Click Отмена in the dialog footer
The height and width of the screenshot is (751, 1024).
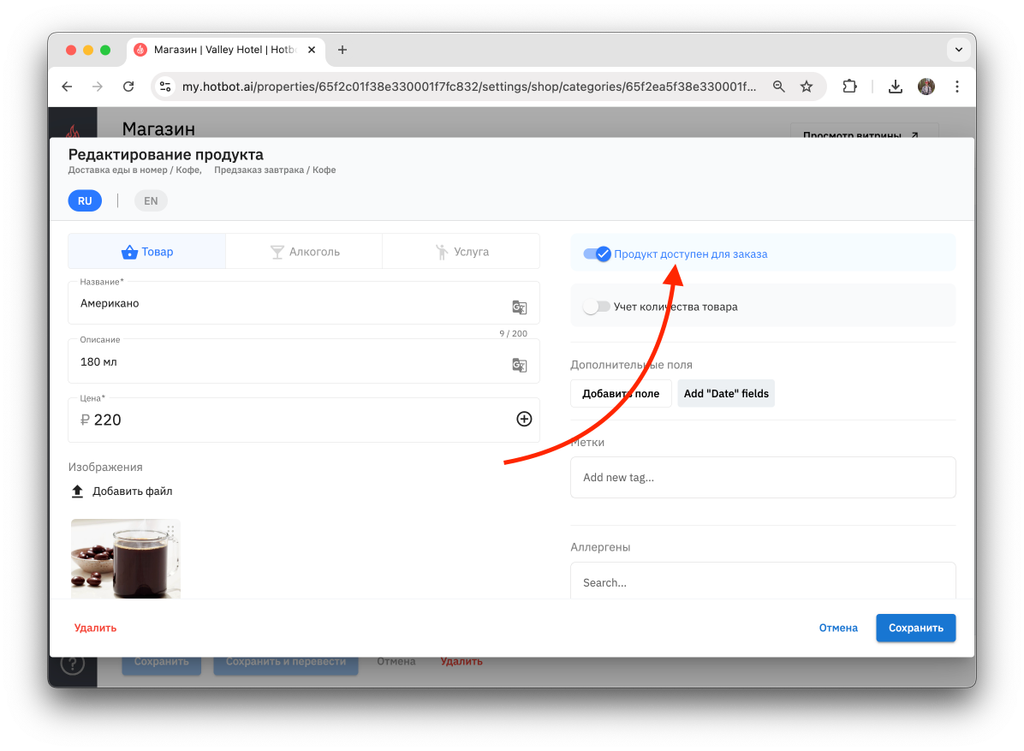839,628
